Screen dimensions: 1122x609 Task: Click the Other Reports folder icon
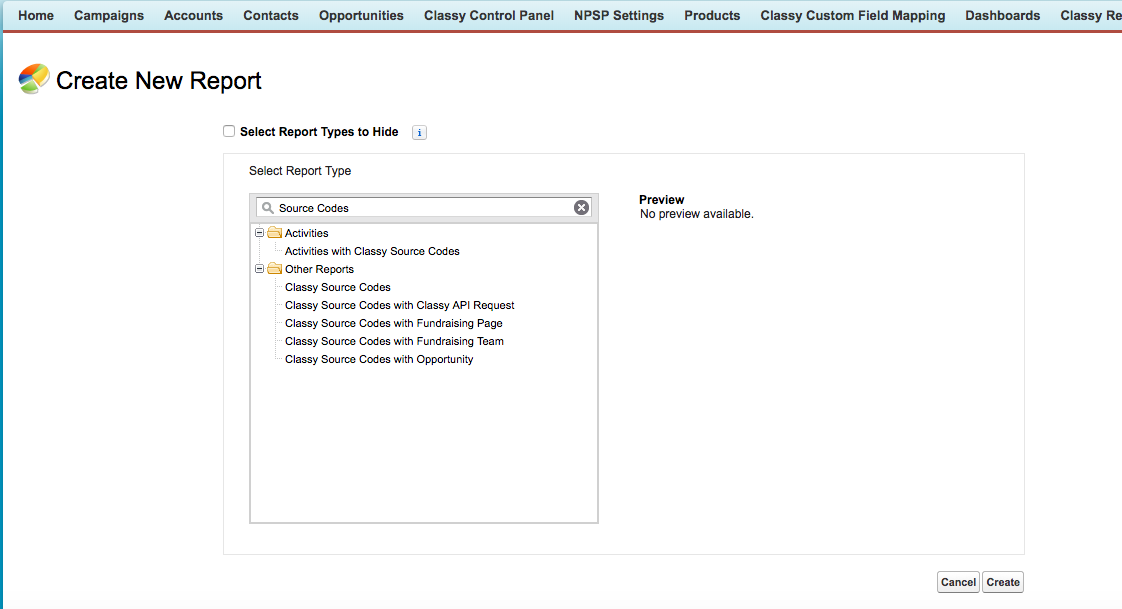(275, 269)
